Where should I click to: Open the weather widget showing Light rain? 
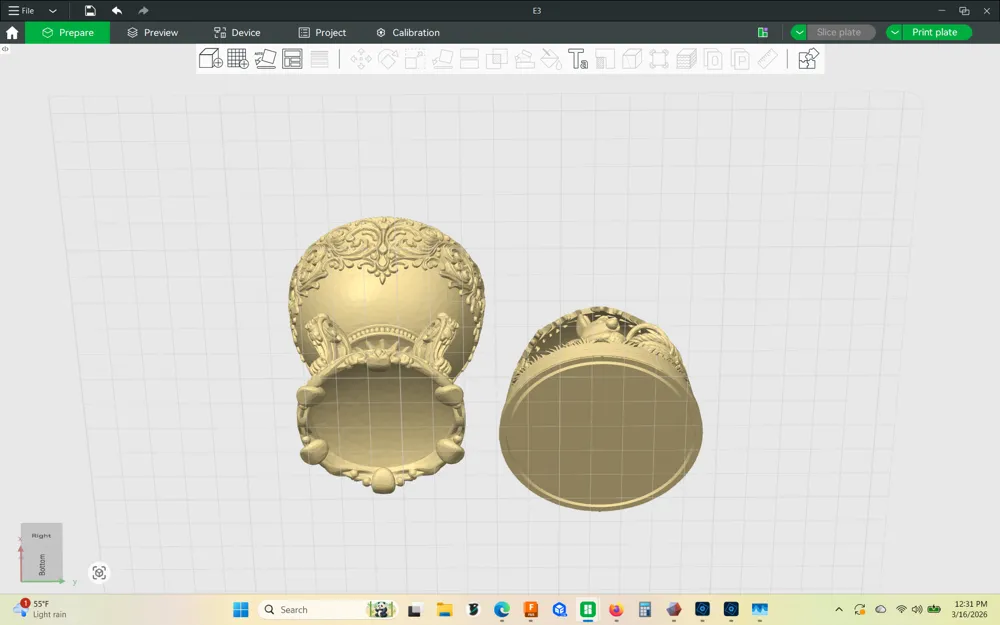[x=40, y=609]
